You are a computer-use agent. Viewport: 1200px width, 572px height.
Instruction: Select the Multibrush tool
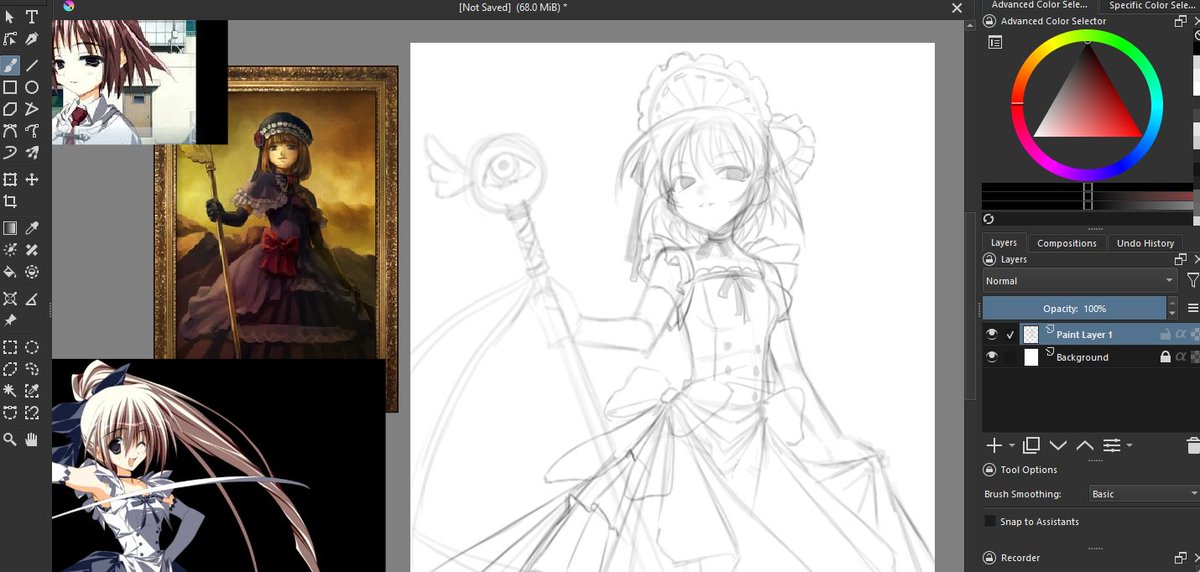point(32,153)
